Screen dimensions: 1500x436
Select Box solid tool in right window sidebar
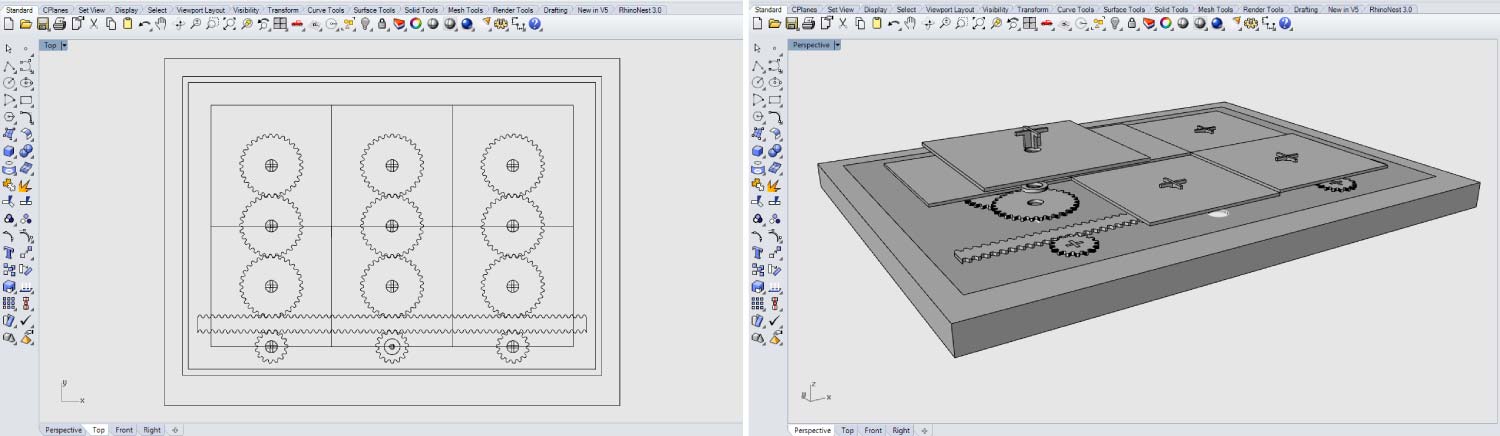759,151
